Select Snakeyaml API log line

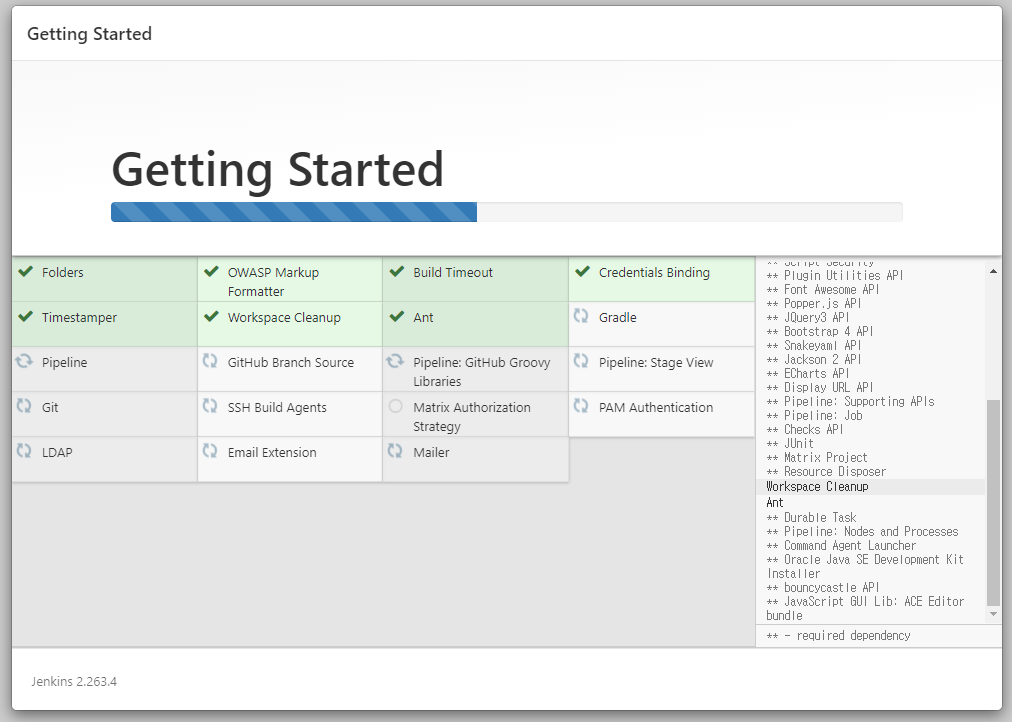[814, 346]
